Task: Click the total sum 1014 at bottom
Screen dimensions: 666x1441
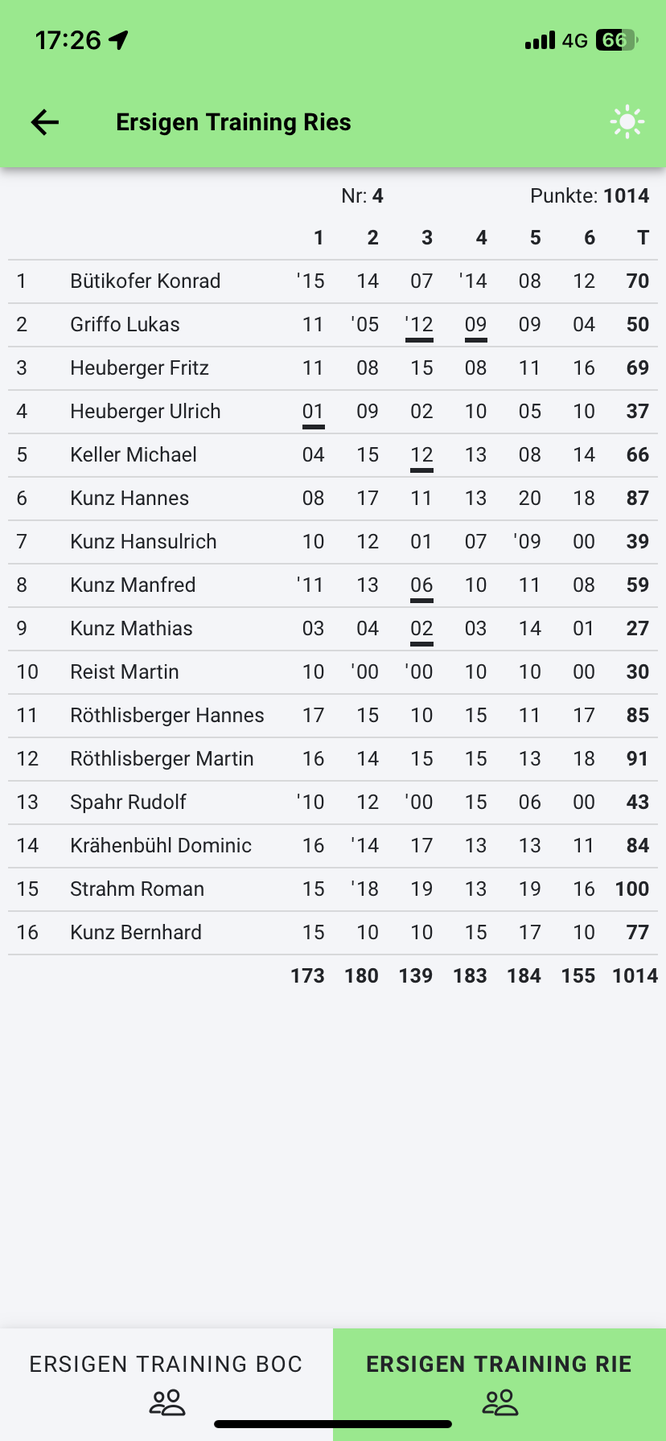Action: point(635,975)
